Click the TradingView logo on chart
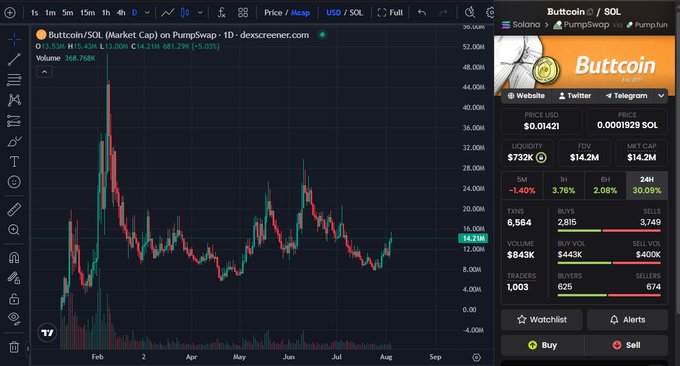Viewport: 680px width, 366px height. pos(47,333)
